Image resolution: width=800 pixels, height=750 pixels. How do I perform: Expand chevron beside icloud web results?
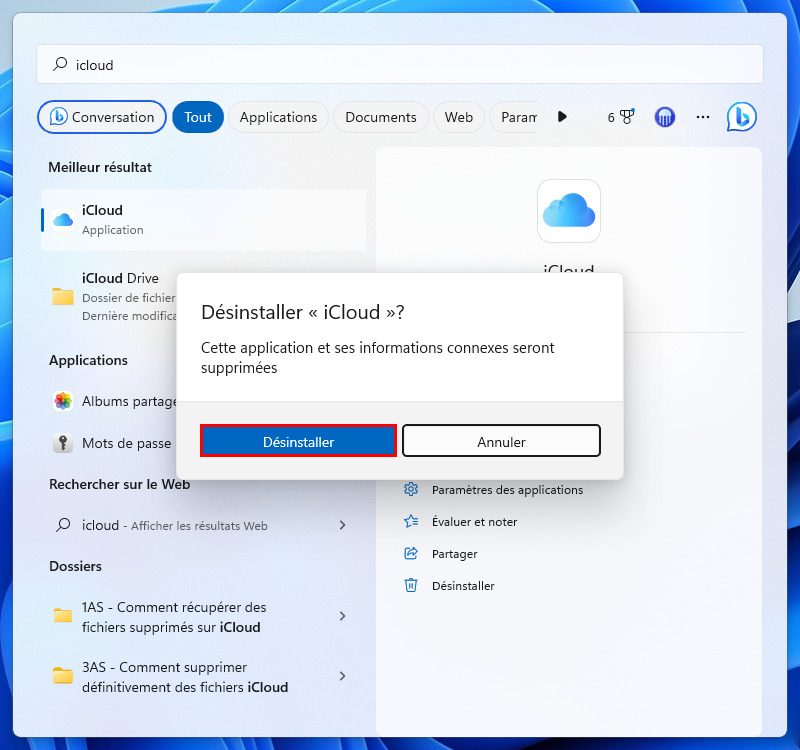pyautogui.click(x=342, y=525)
